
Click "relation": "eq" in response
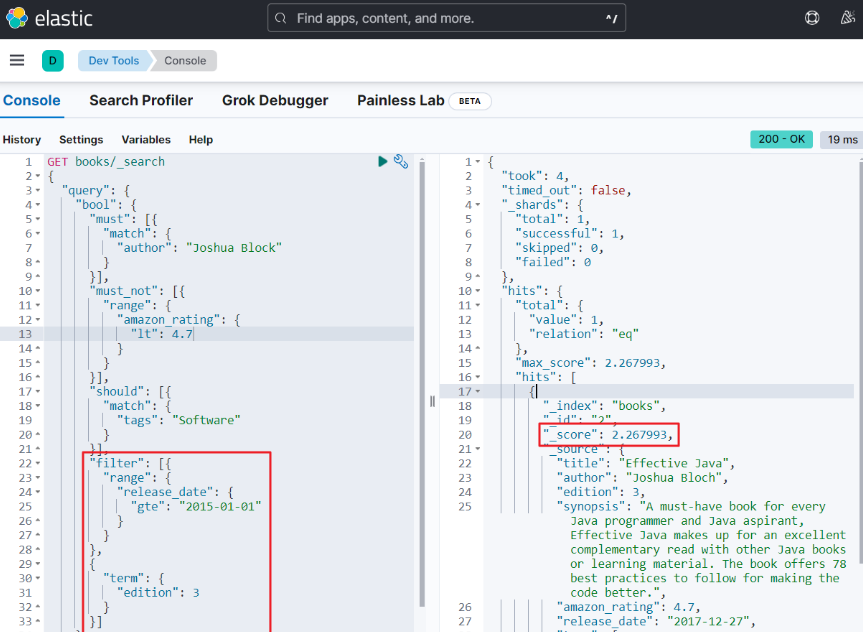tap(584, 334)
